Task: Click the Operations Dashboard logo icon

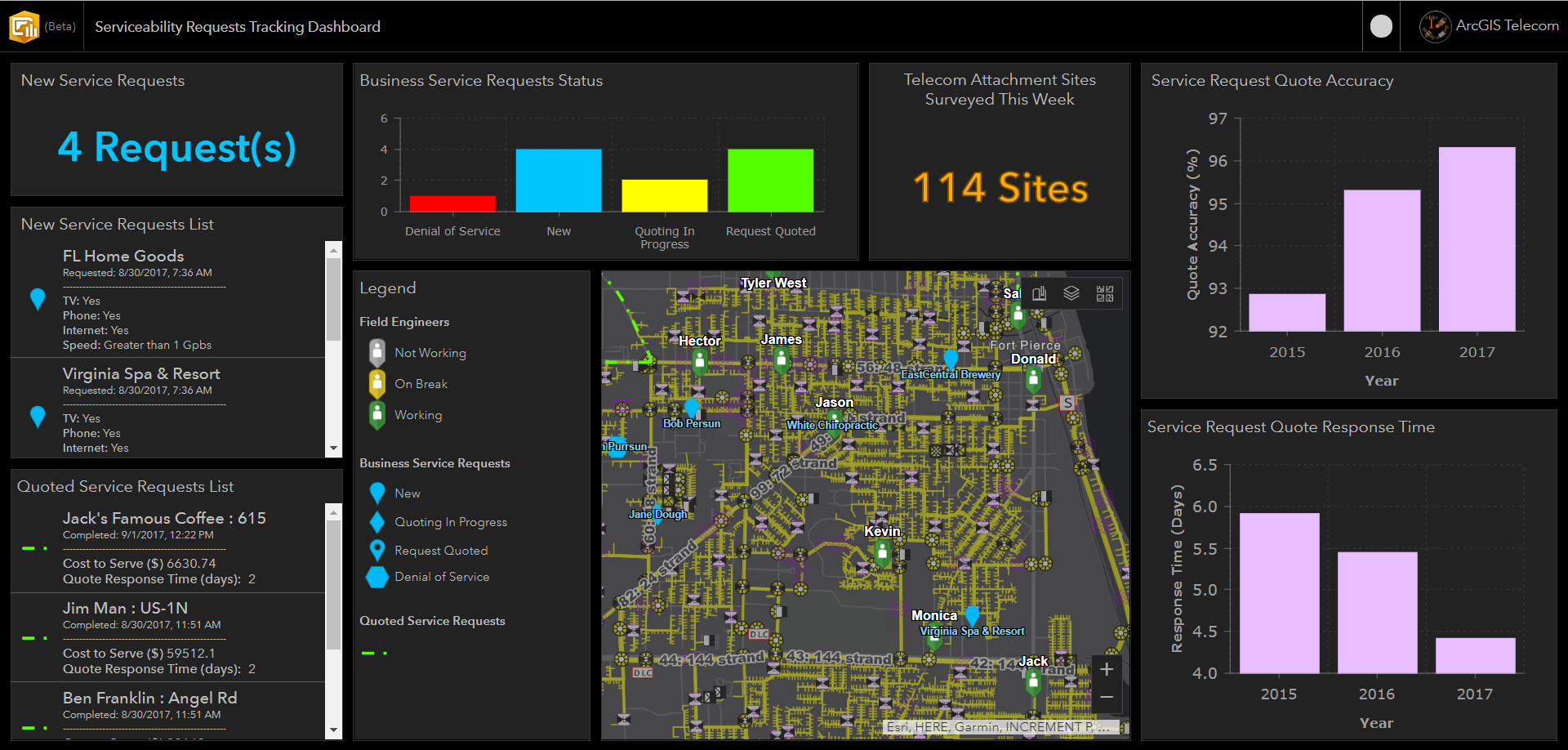Action: click(24, 26)
